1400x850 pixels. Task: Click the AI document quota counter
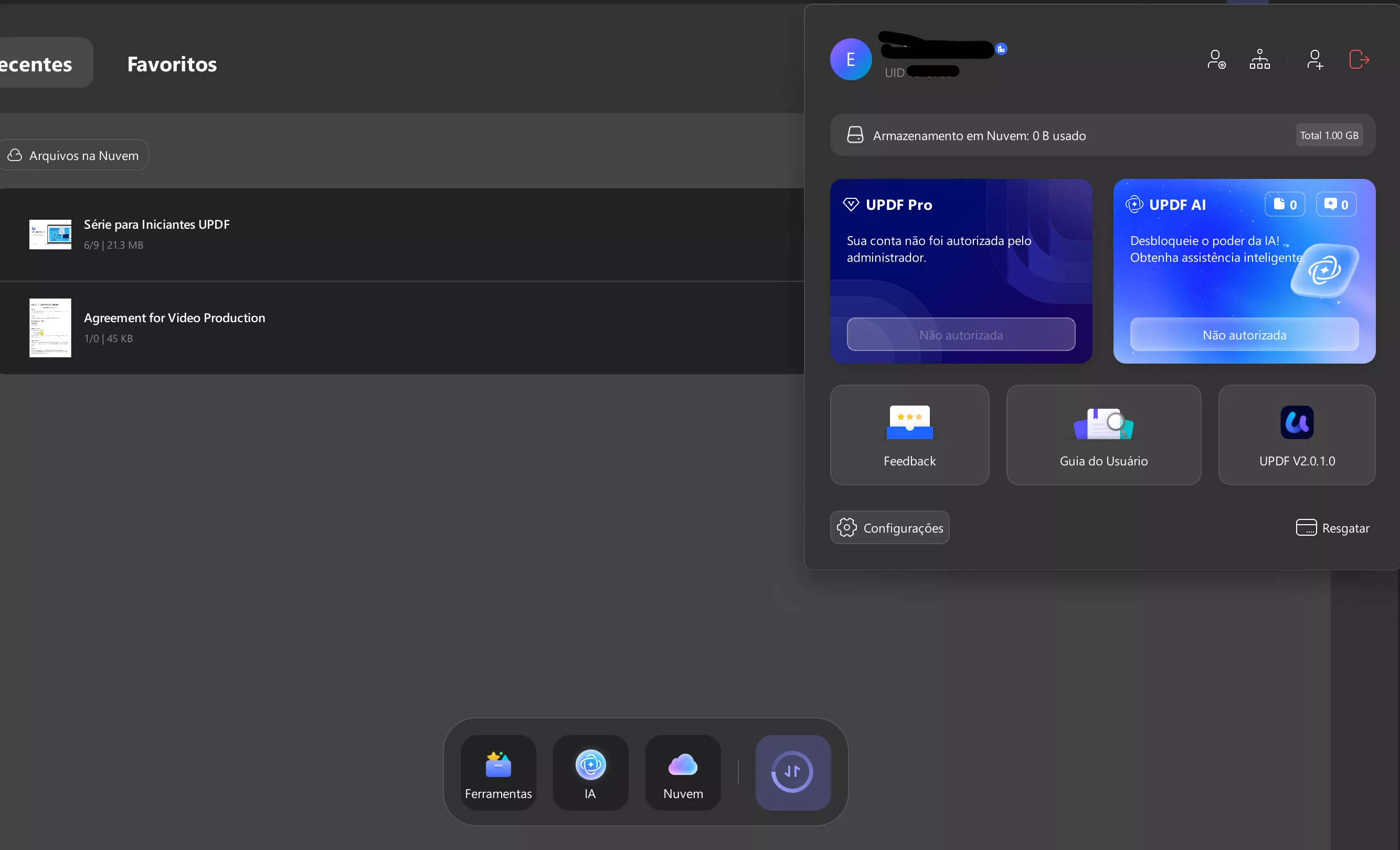click(x=1285, y=205)
